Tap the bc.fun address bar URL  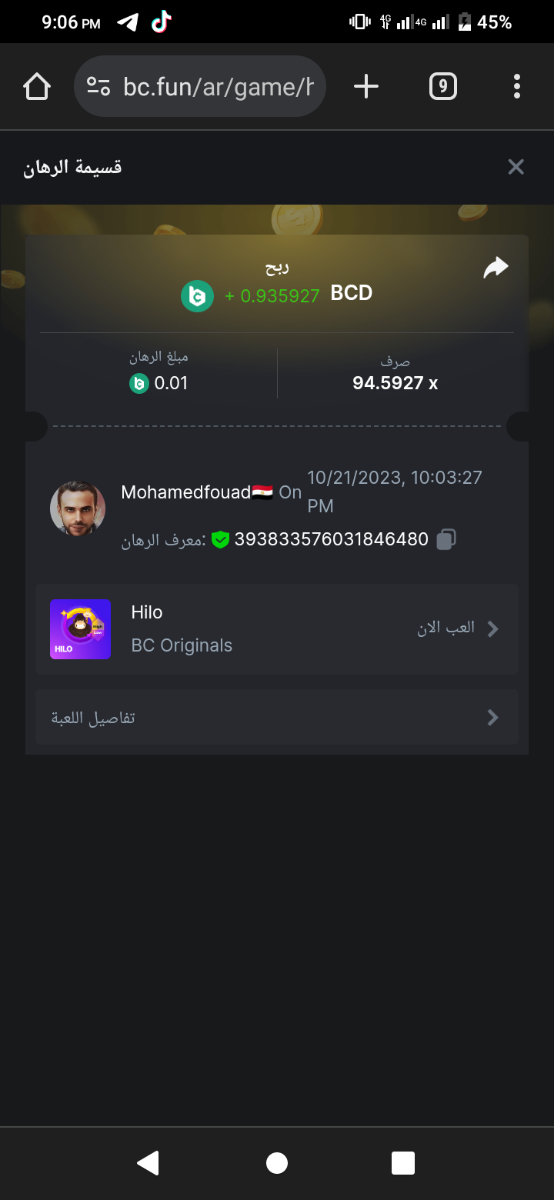click(218, 87)
